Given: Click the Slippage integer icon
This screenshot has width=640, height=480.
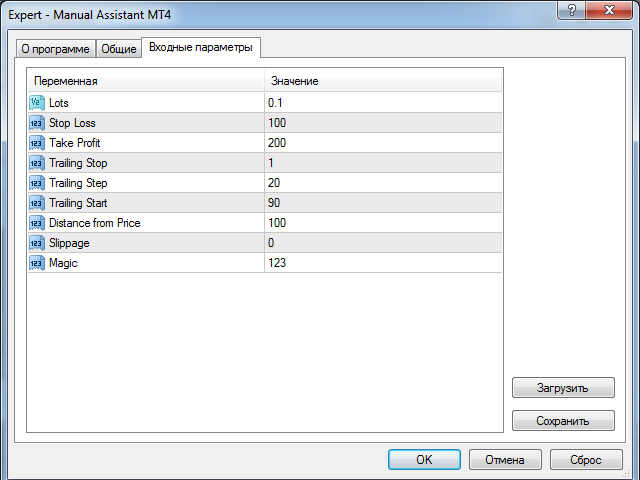Looking at the screenshot, I should pyautogui.click(x=37, y=243).
